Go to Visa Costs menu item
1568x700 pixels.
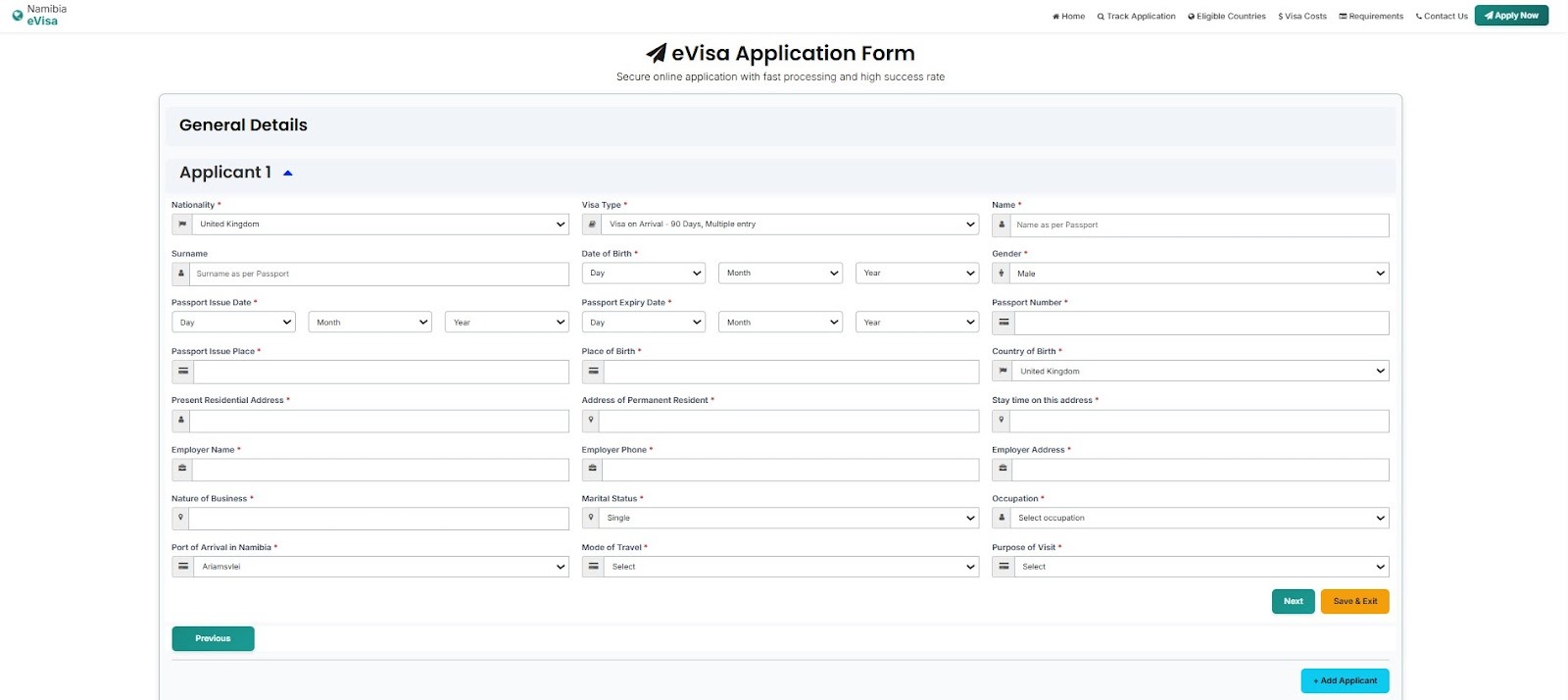pos(1301,16)
